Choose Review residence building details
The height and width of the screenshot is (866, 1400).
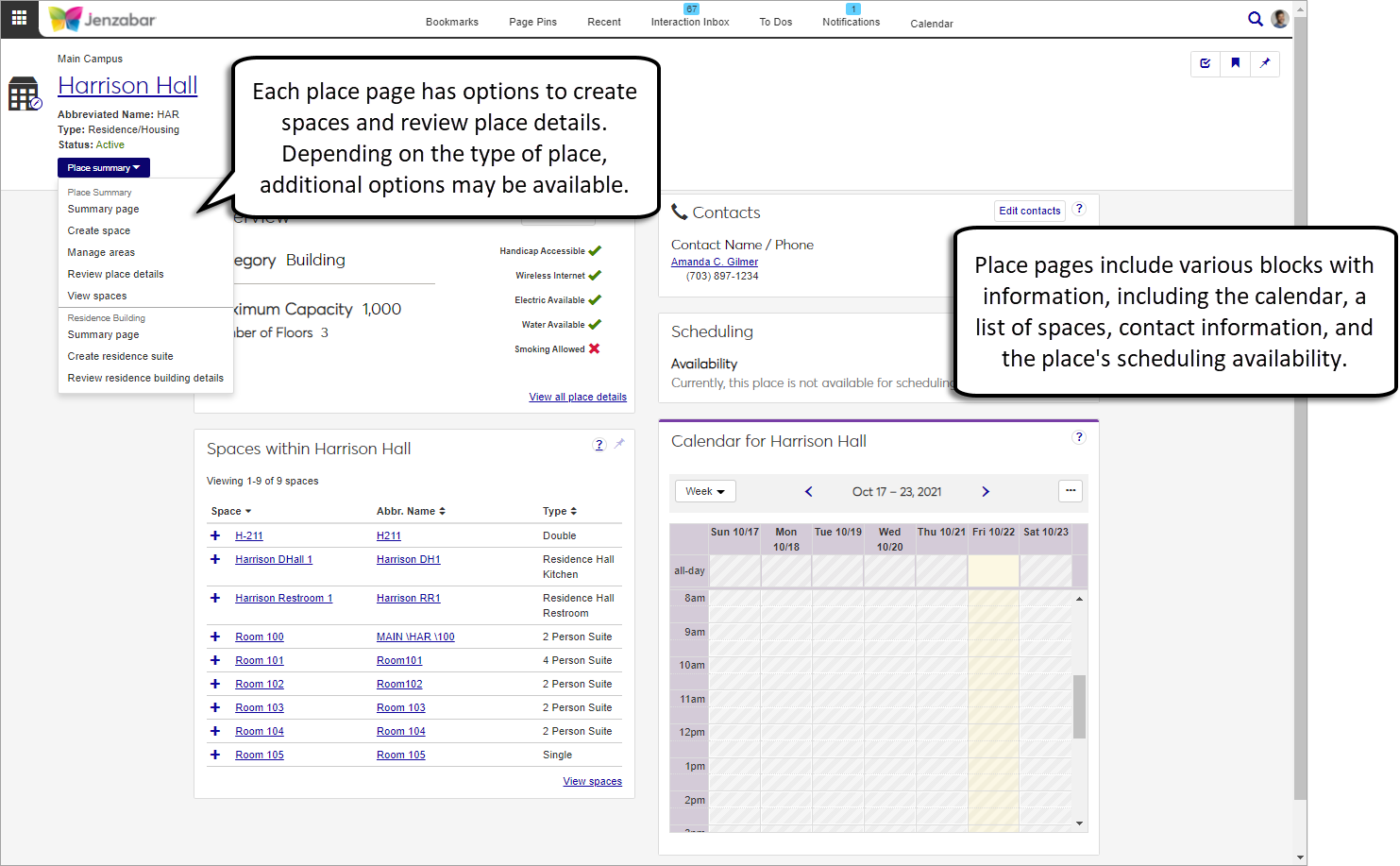[145, 378]
